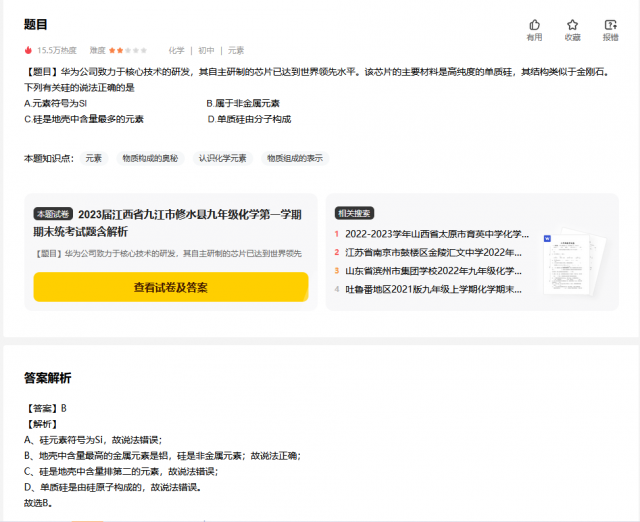The image size is (640, 522).
Task: Select the 元素 knowledge point chip
Action: 93,158
